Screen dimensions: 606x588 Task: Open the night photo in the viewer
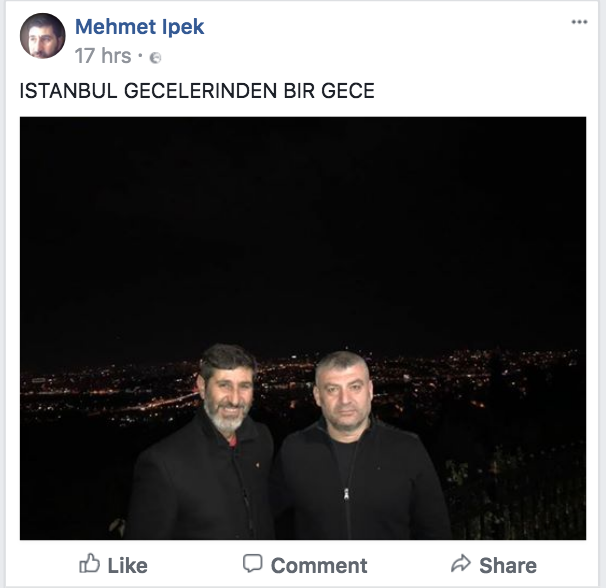pos(303,328)
